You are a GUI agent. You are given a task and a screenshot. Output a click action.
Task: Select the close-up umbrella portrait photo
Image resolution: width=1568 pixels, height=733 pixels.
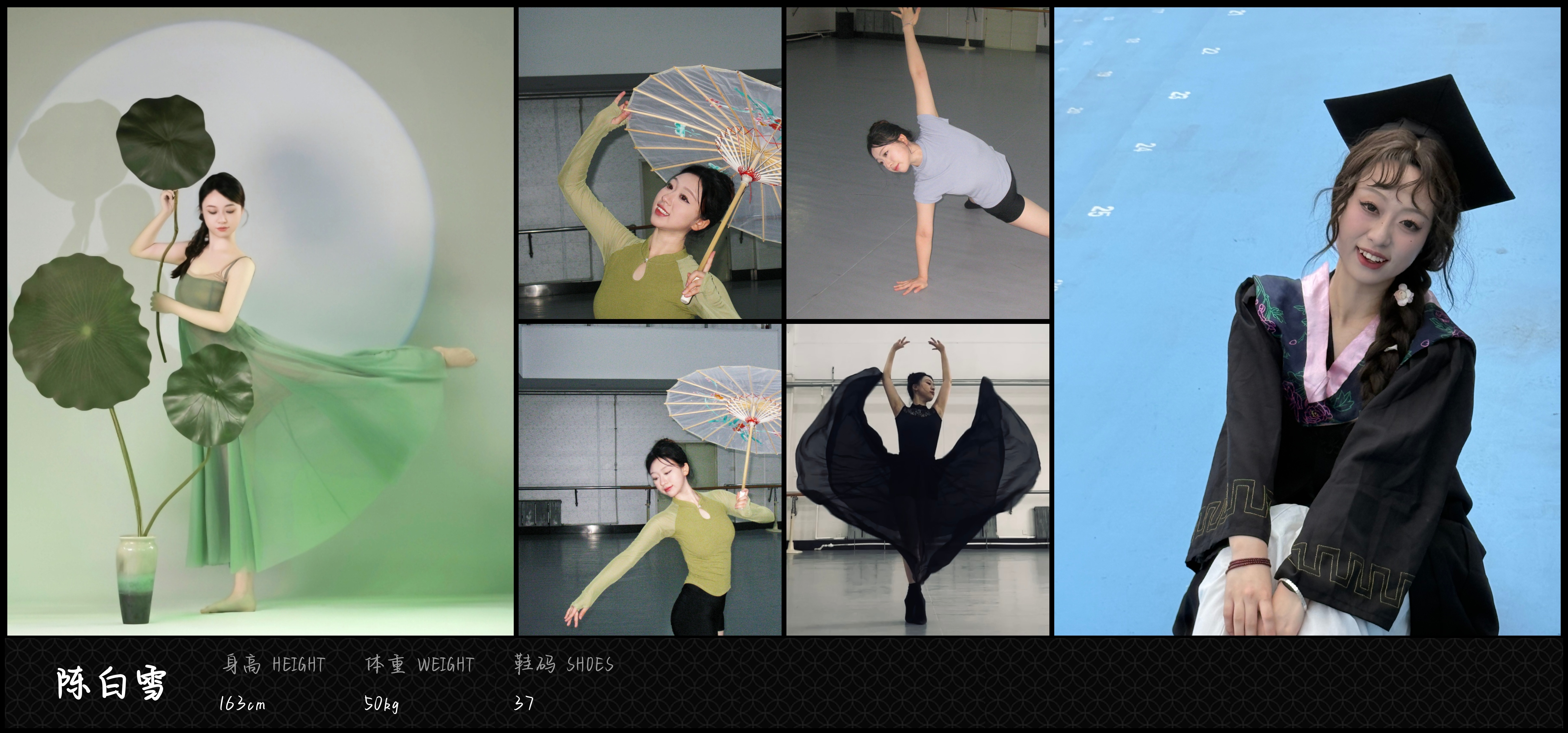[650, 163]
